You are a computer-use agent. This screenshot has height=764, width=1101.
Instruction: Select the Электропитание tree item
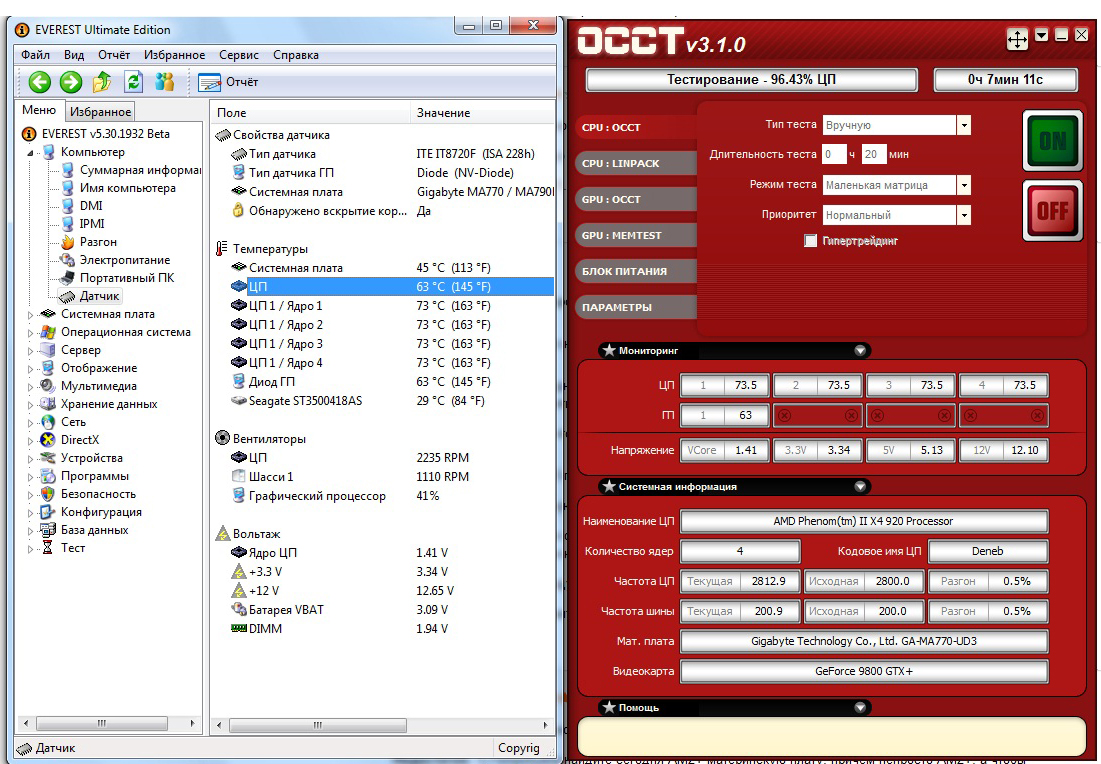(125, 260)
